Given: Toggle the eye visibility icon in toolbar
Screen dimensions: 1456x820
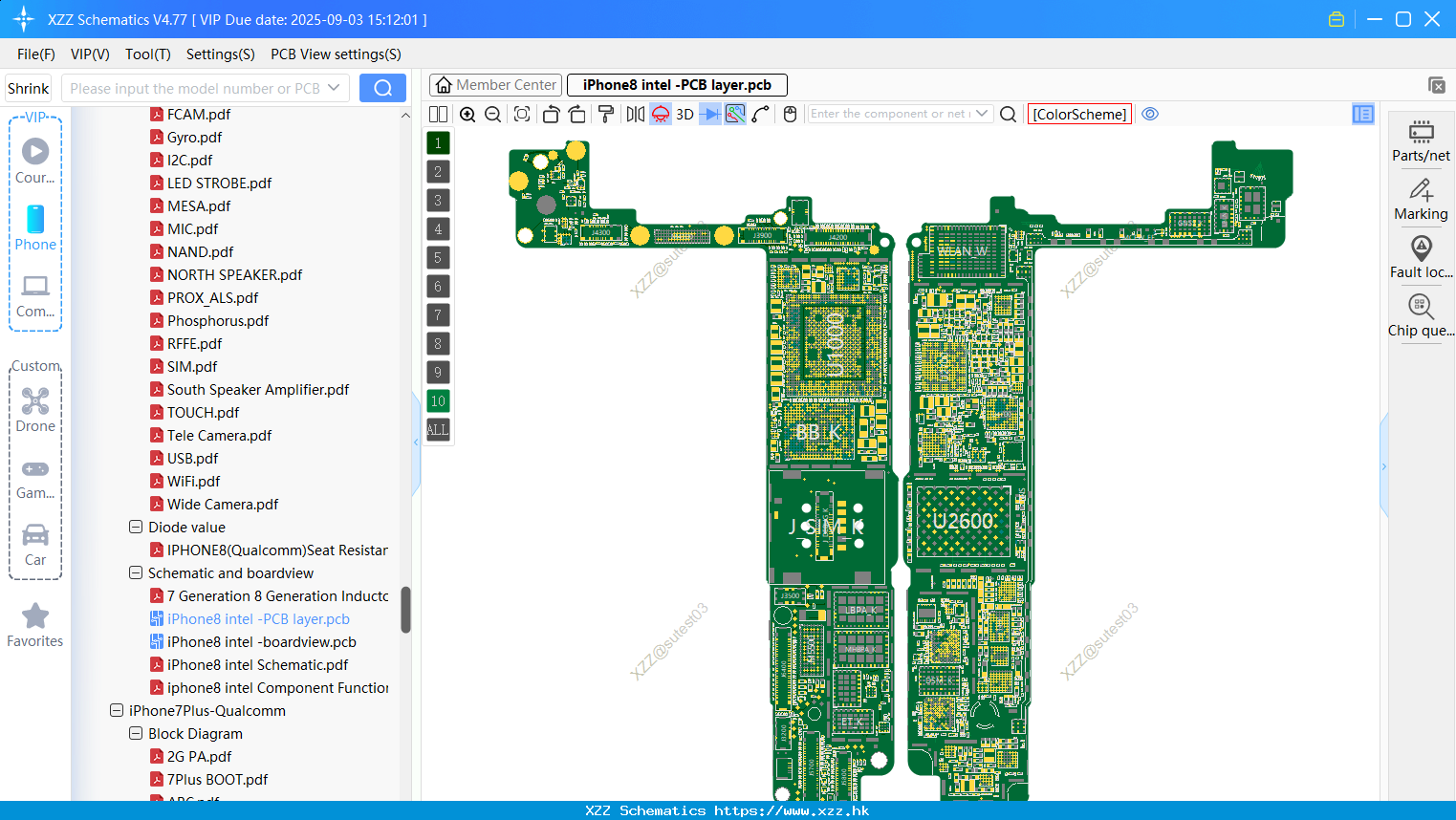Looking at the screenshot, I should point(1150,114).
